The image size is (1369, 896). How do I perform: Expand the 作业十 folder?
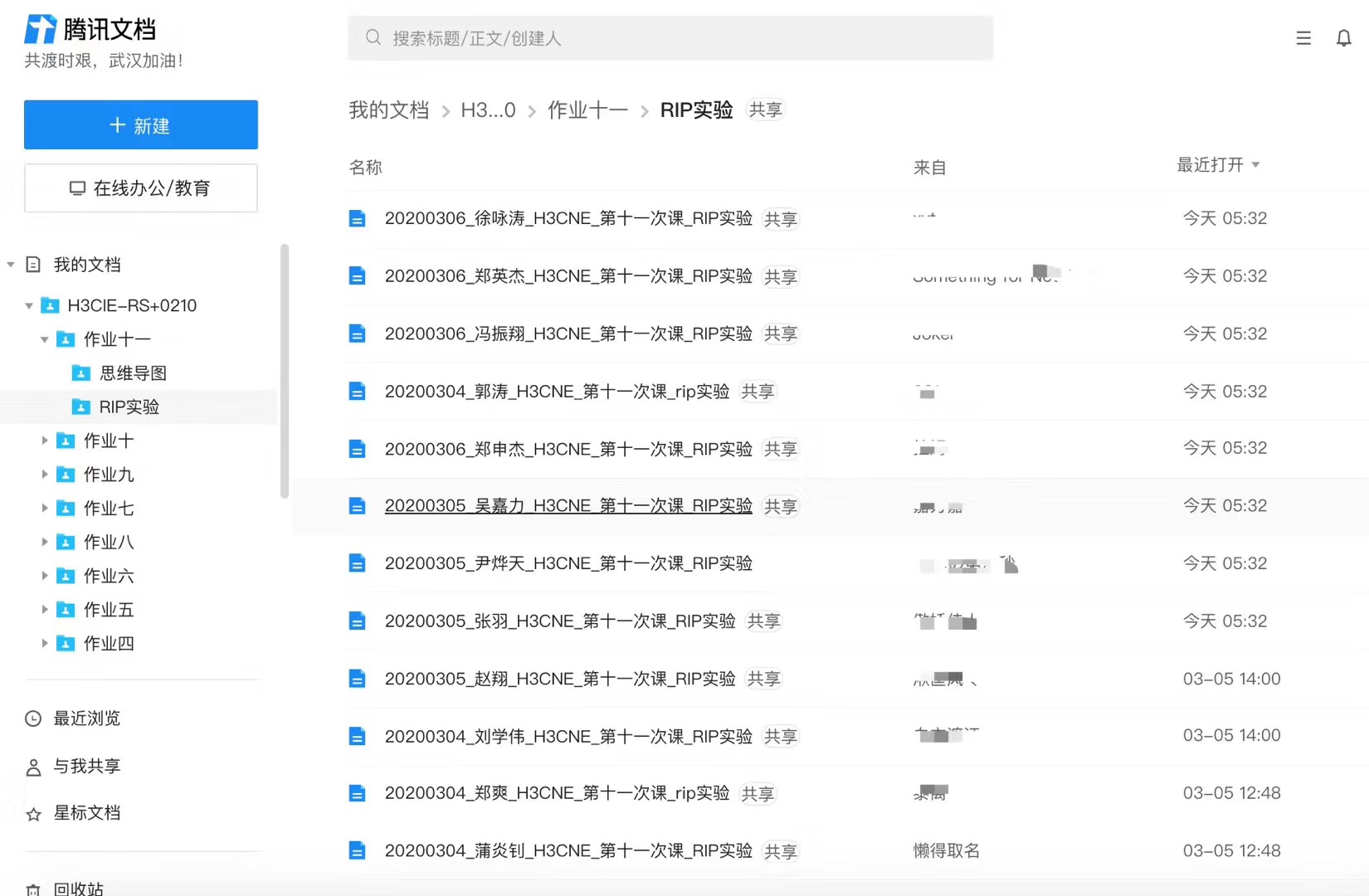45,441
